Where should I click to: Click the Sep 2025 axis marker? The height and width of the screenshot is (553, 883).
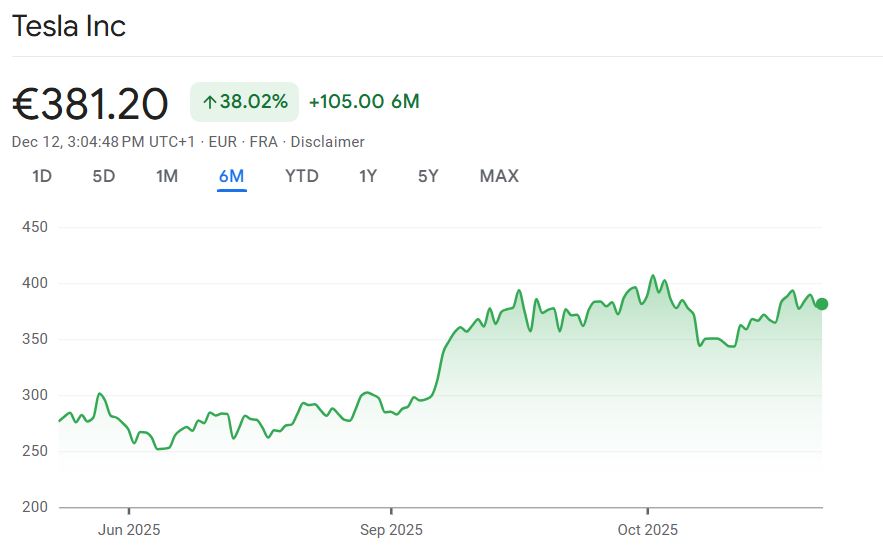(x=391, y=529)
